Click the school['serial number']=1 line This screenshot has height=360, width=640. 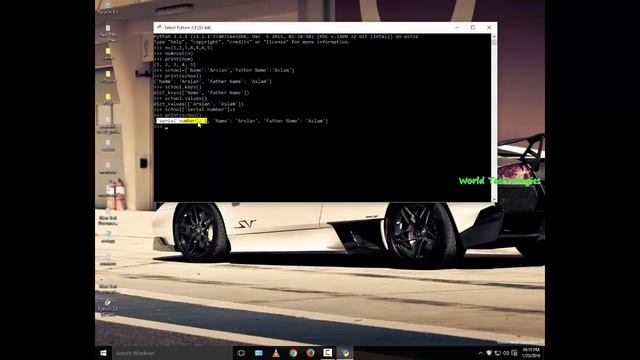[195, 110]
